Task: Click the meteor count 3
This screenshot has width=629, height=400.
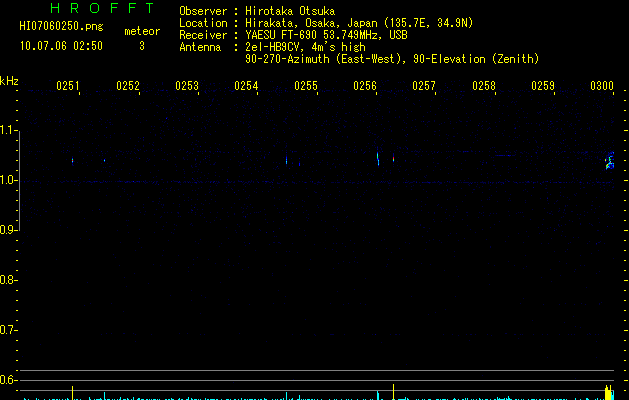Action: pyautogui.click(x=142, y=46)
